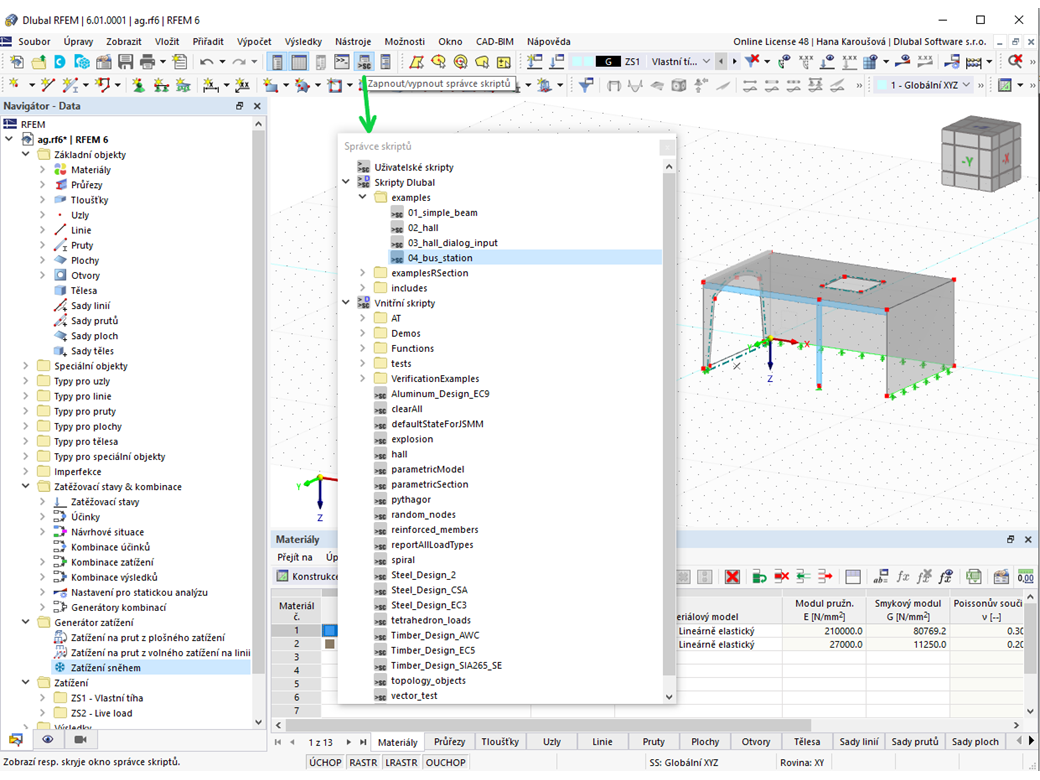Click the blue color swatch of material 1
1040x780 pixels.
[x=329, y=631]
